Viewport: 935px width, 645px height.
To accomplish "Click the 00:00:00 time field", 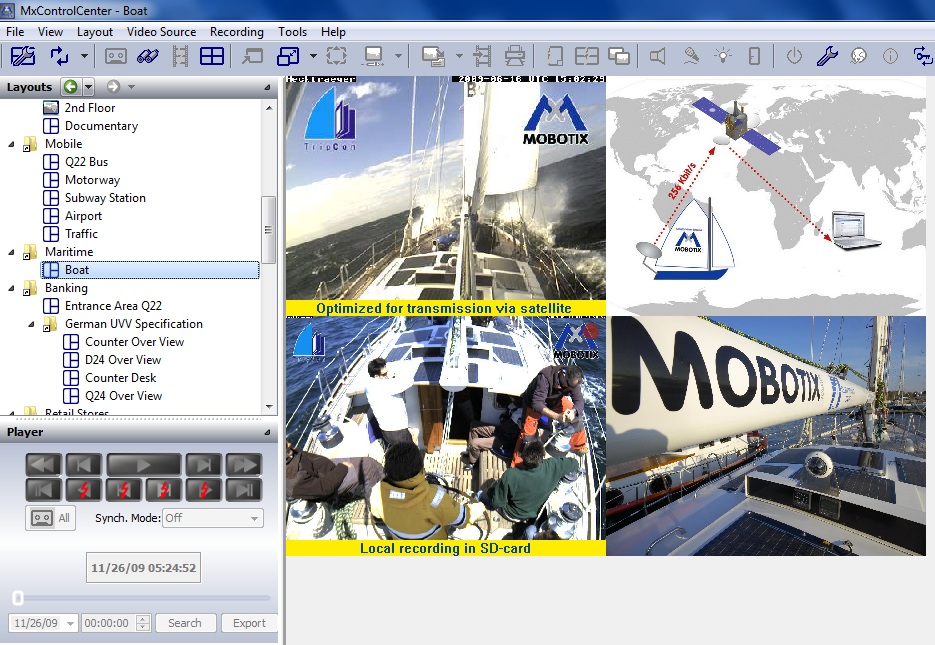I will coord(109,624).
